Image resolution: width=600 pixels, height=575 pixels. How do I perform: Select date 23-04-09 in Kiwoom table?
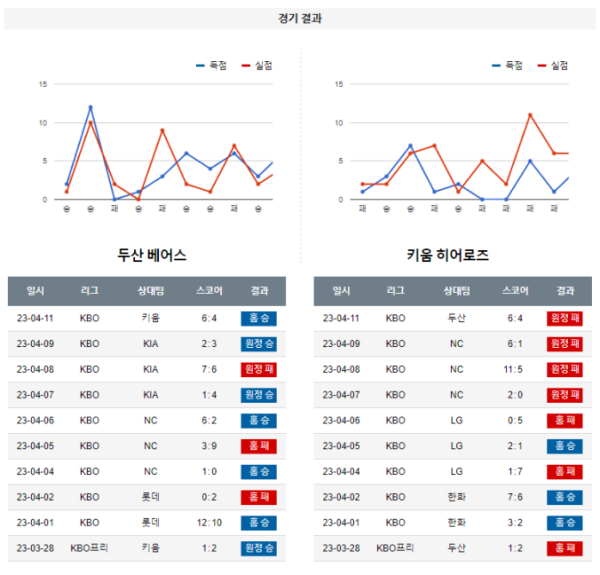(341, 344)
